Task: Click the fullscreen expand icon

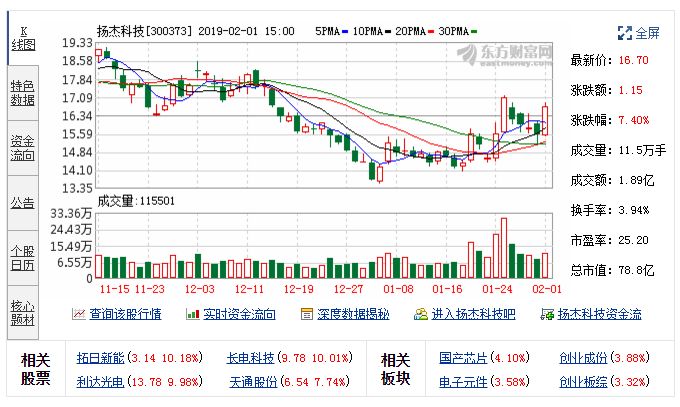Action: tap(625, 33)
